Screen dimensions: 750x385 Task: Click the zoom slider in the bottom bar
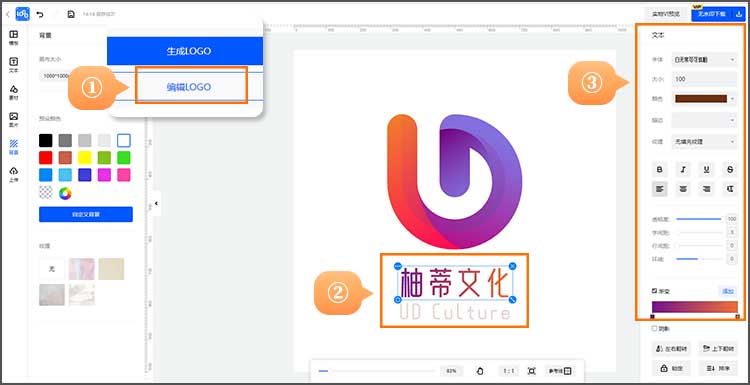tap(376, 371)
